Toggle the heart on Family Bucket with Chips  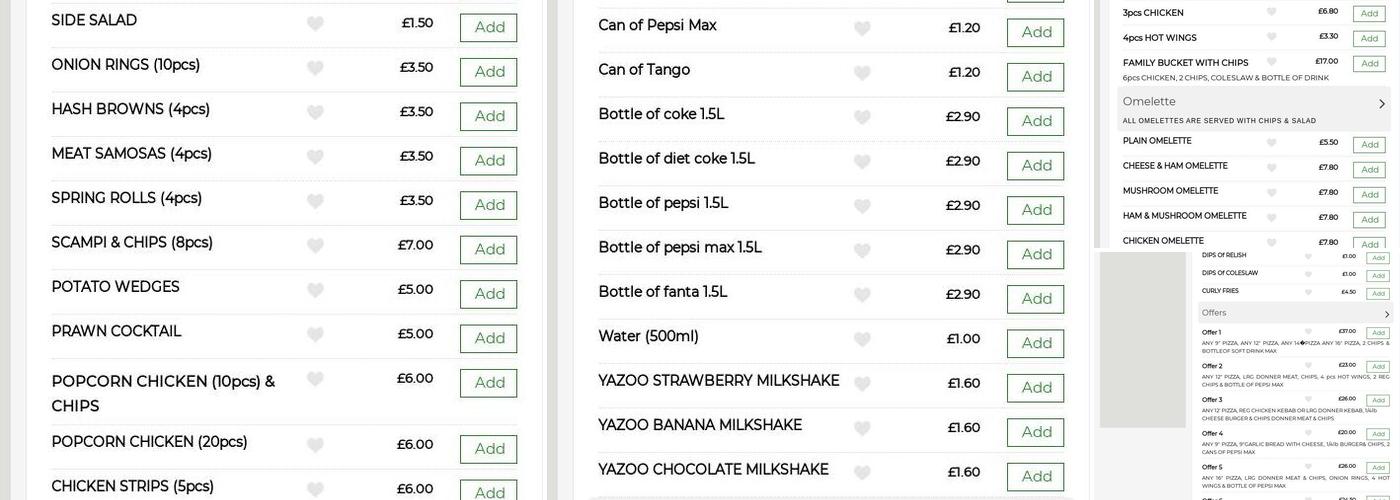pyautogui.click(x=1272, y=63)
